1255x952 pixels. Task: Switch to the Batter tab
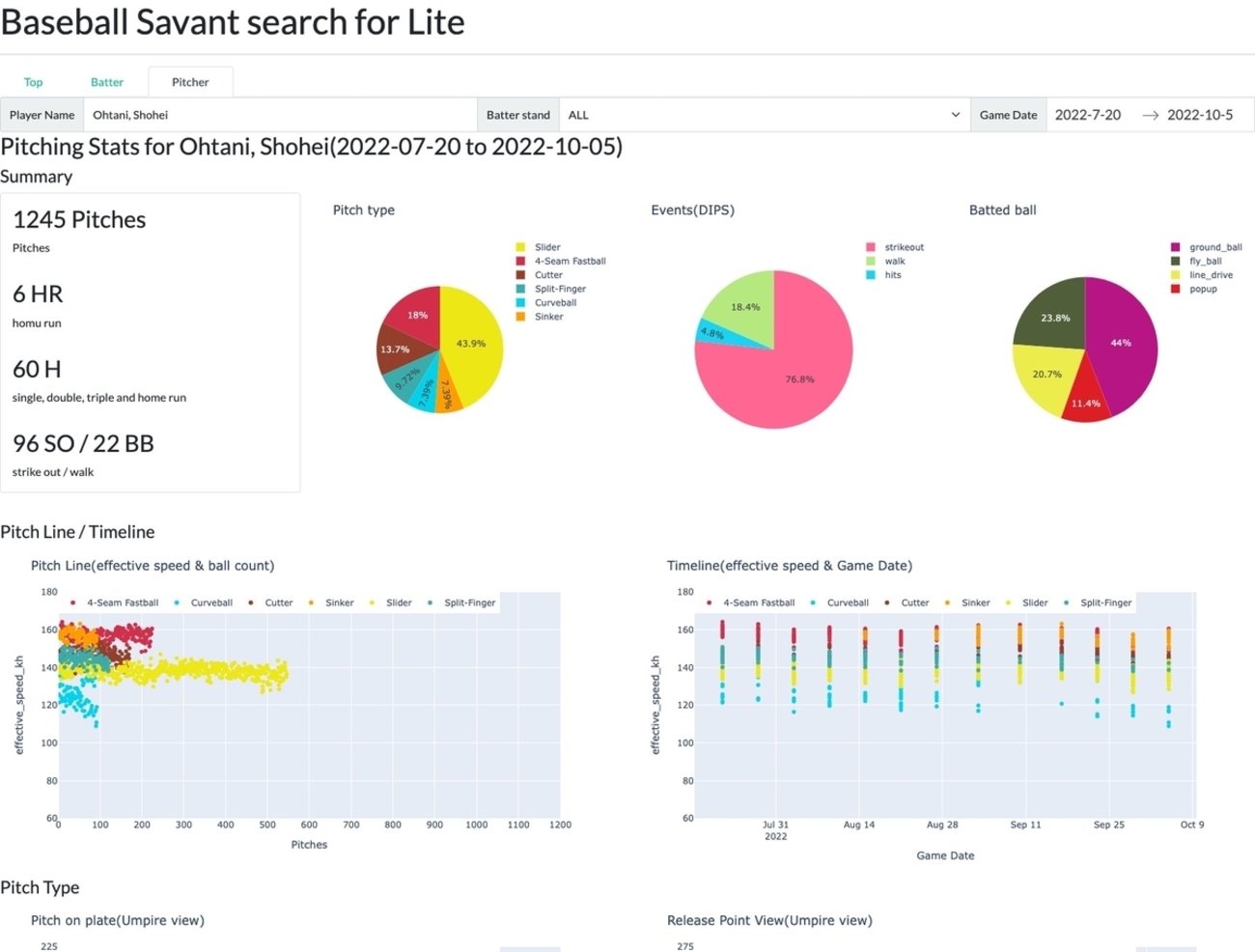pos(107,82)
